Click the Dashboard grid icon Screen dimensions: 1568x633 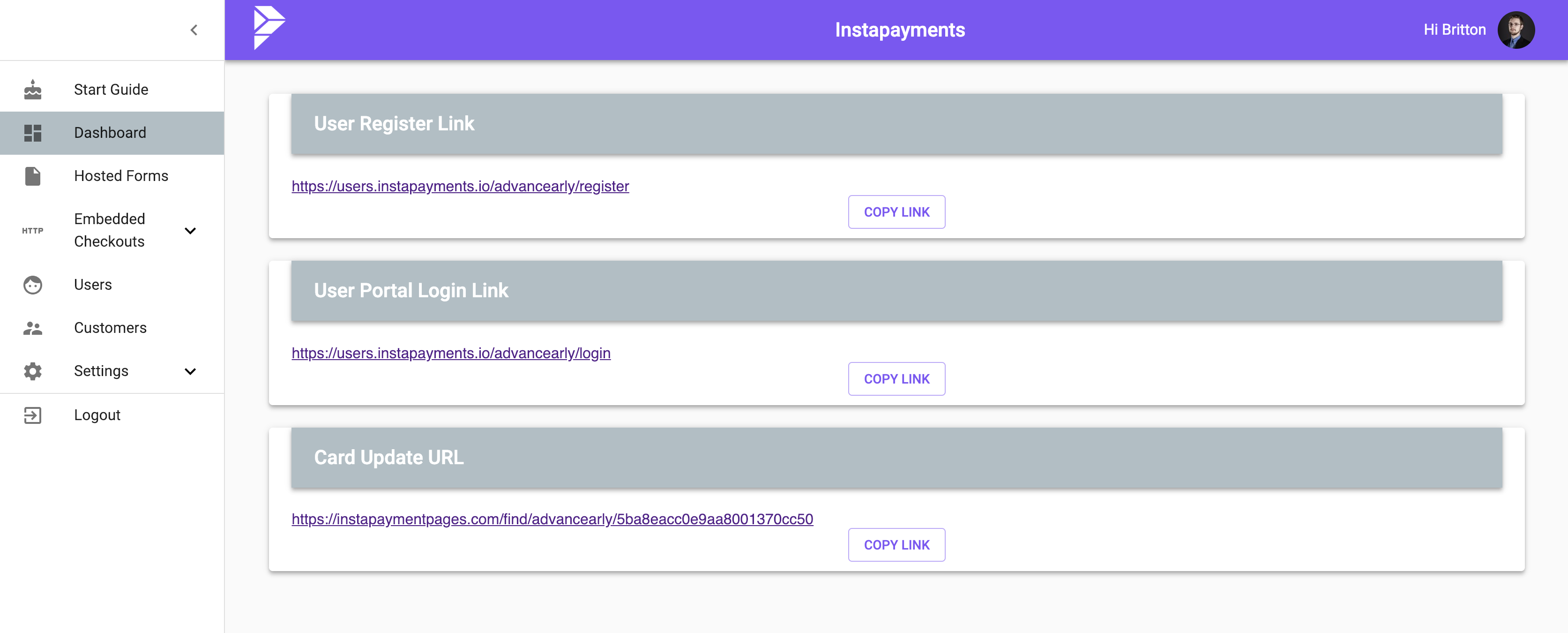pyautogui.click(x=32, y=132)
